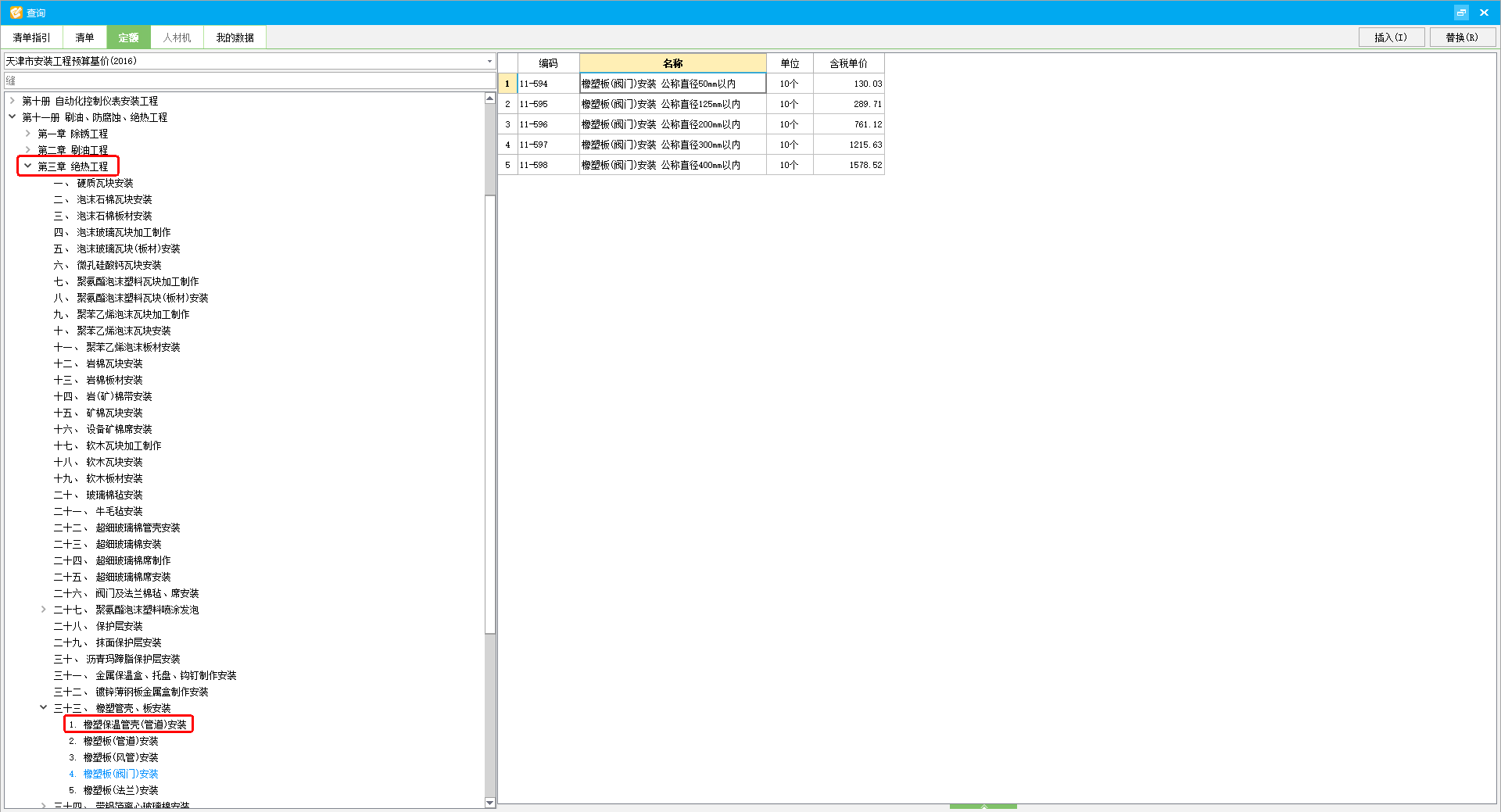
Task: Select 二十一、牛毛毡安装
Action: [x=99, y=511]
